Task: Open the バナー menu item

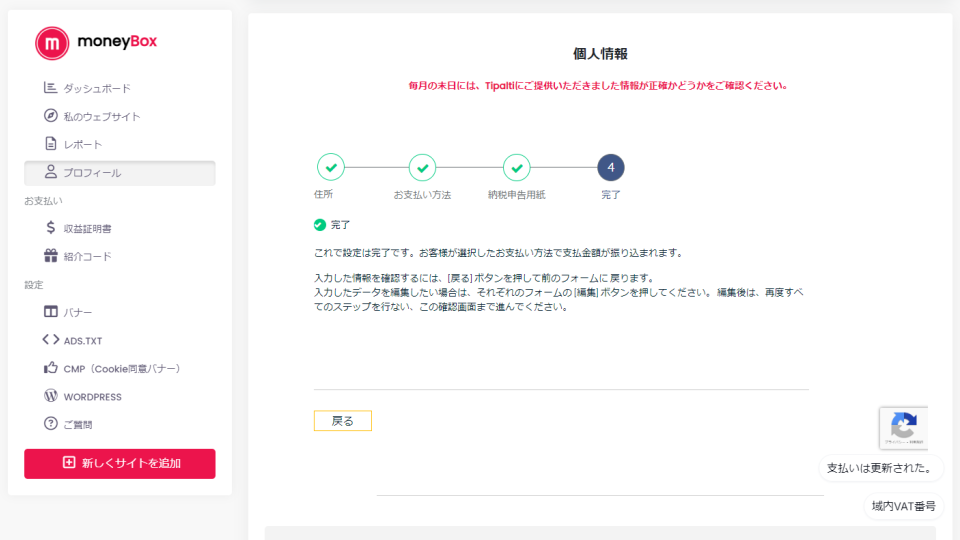Action: (78, 313)
